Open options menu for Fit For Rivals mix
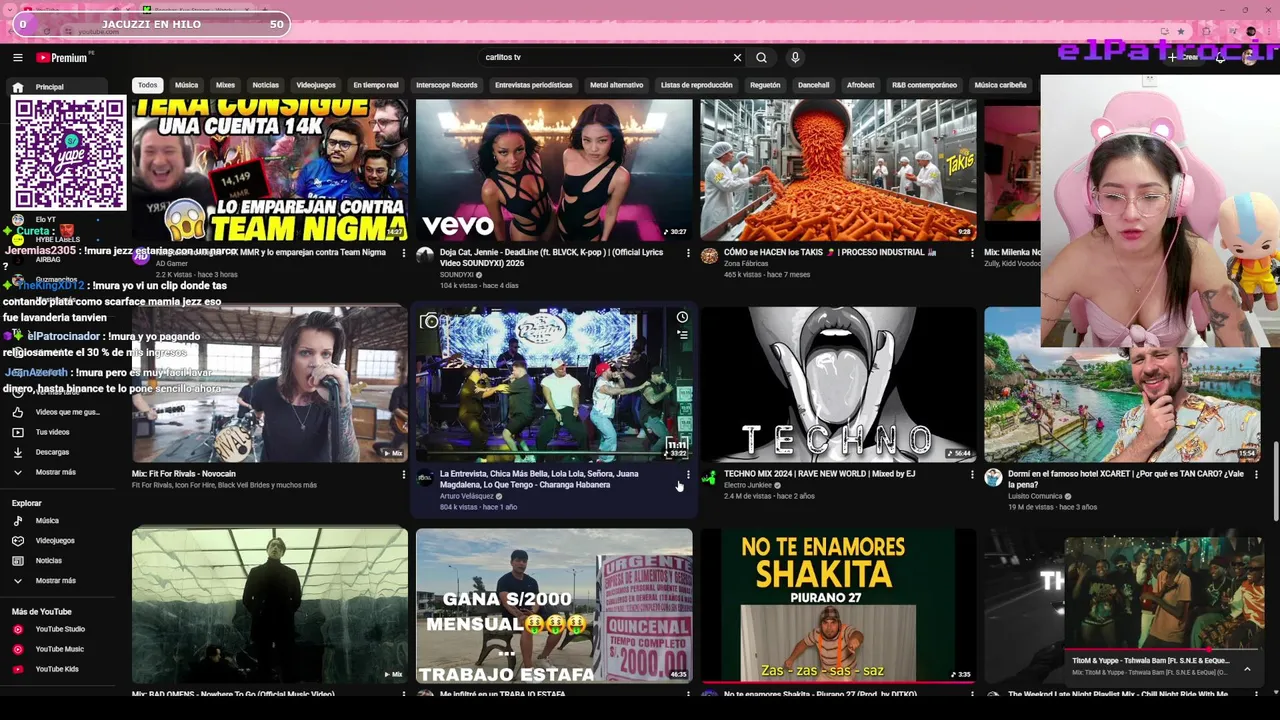Image resolution: width=1280 pixels, height=720 pixels. [x=404, y=475]
